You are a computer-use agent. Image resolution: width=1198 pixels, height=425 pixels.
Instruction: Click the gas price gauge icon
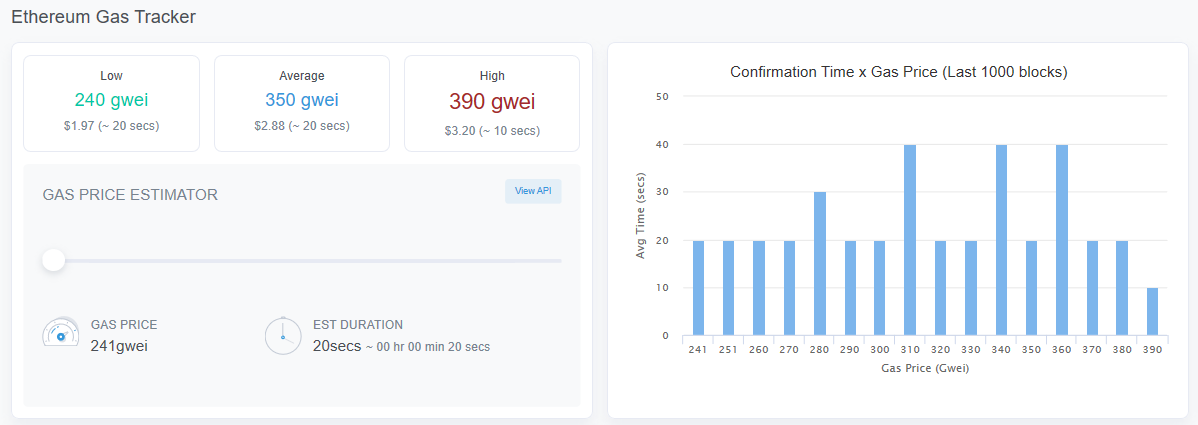click(x=60, y=333)
